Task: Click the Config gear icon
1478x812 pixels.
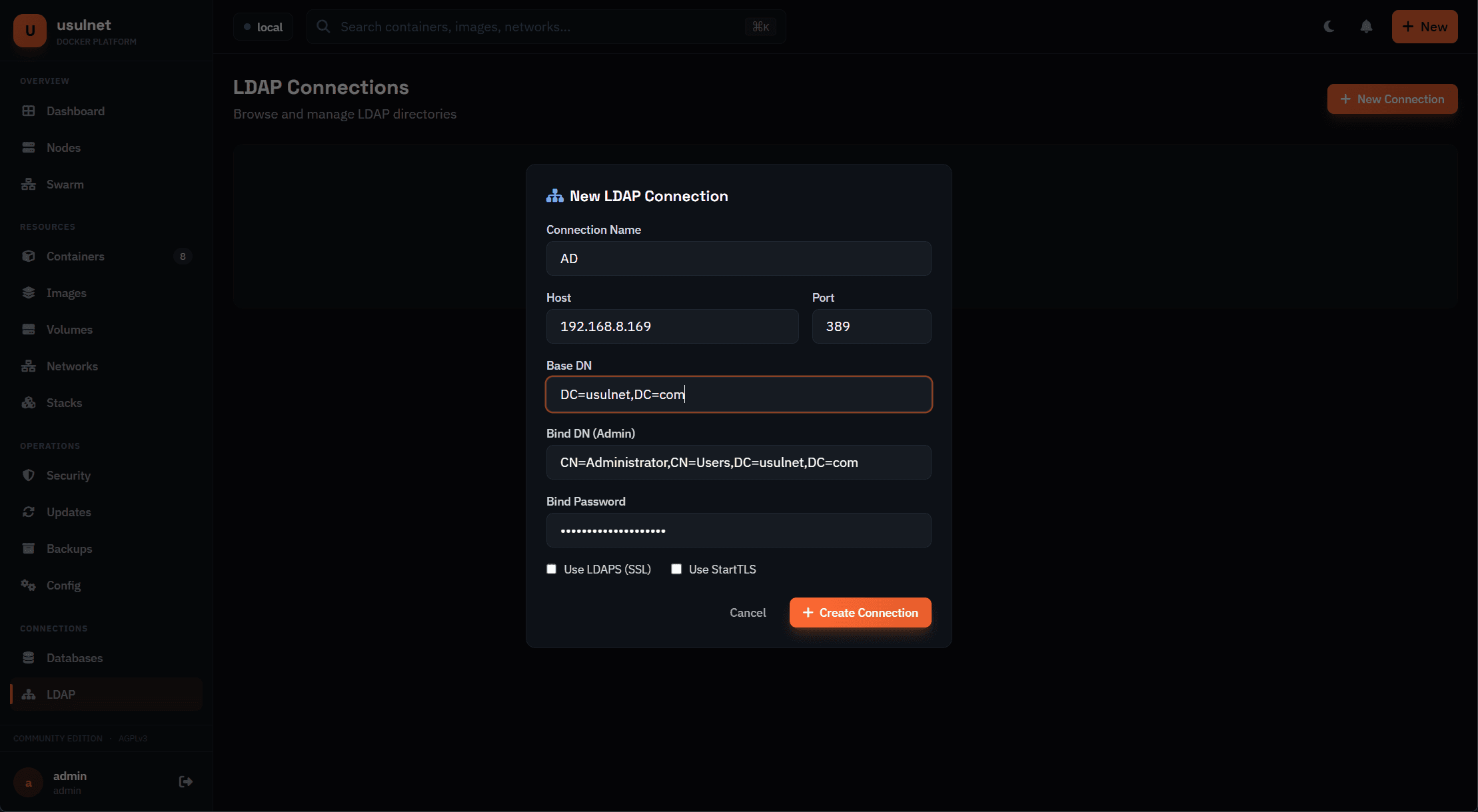Action: [x=29, y=585]
